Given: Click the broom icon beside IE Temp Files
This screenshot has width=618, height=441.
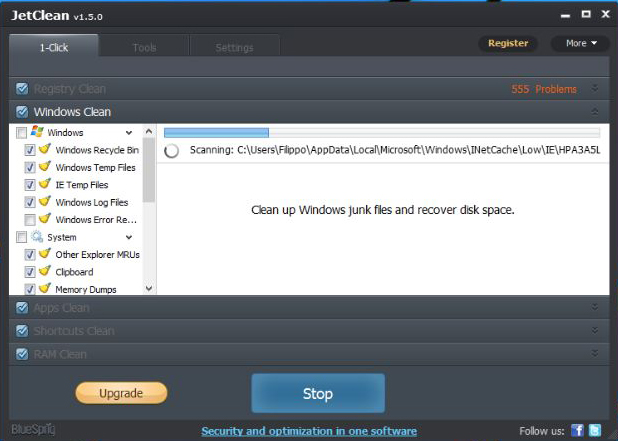Looking at the screenshot, I should pyautogui.click(x=45, y=184).
